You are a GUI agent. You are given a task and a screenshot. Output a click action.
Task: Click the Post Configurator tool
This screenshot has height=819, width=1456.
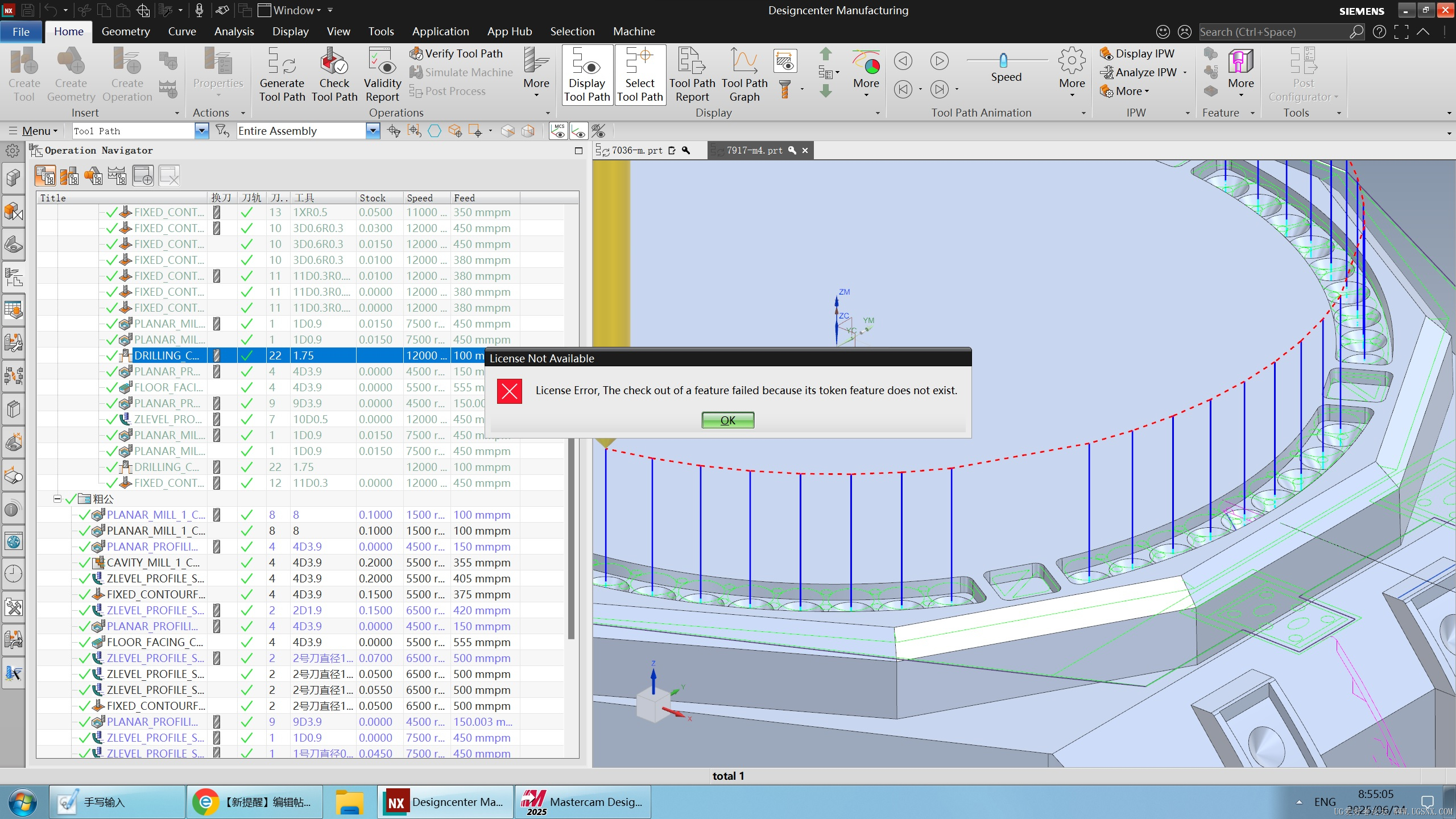click(1303, 75)
